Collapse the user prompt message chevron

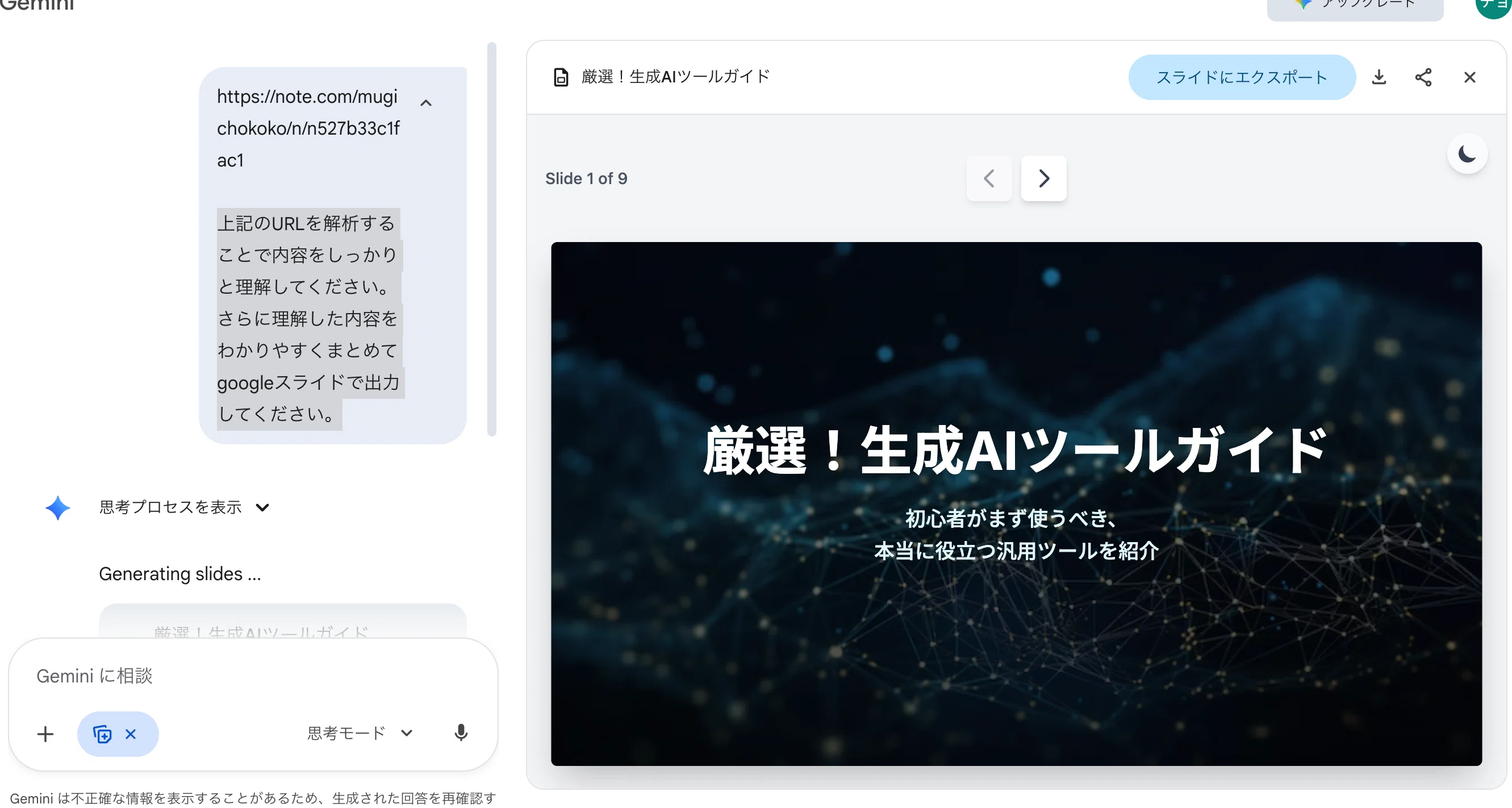pos(426,103)
